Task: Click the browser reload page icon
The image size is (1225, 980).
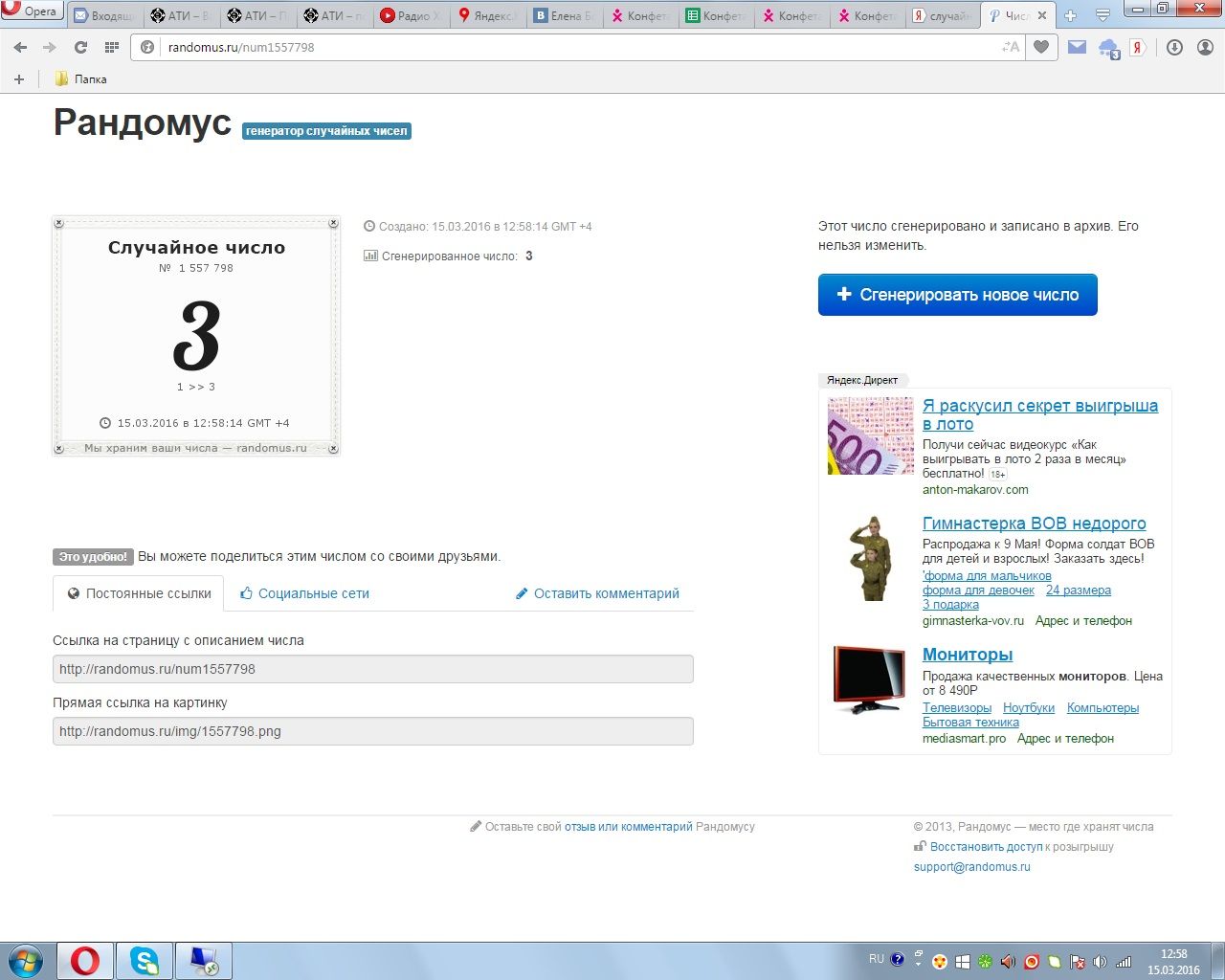Action: (x=80, y=47)
